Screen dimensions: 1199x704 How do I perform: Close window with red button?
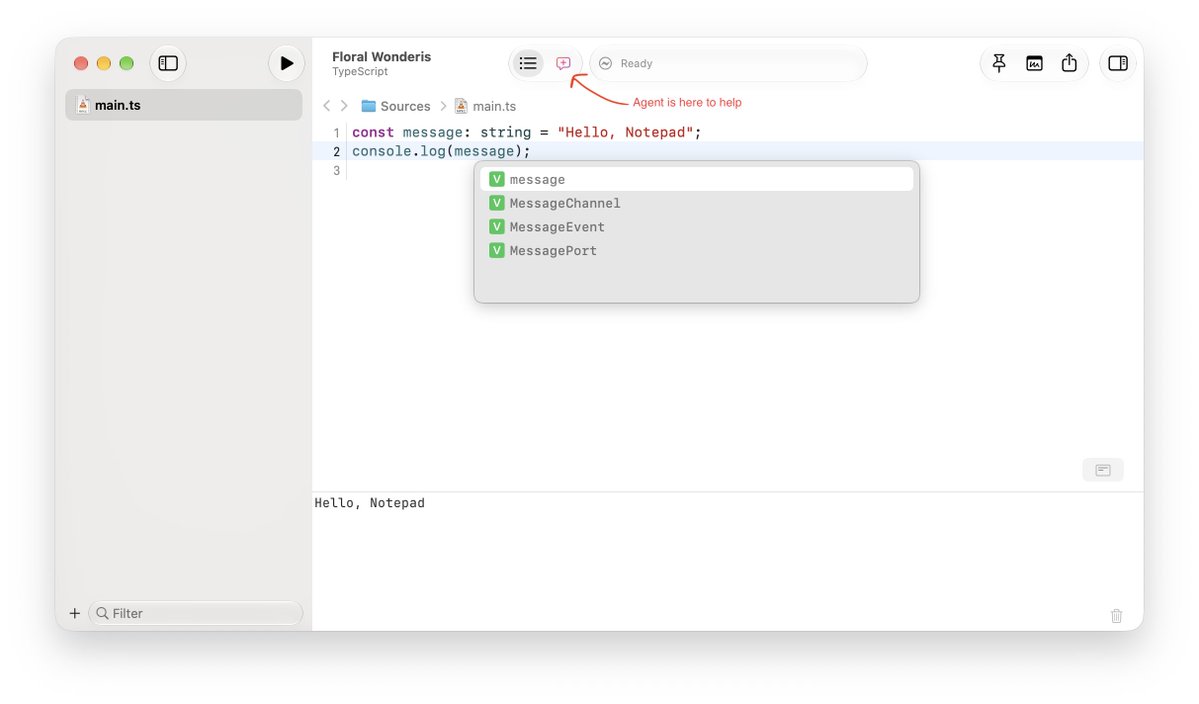coord(81,63)
